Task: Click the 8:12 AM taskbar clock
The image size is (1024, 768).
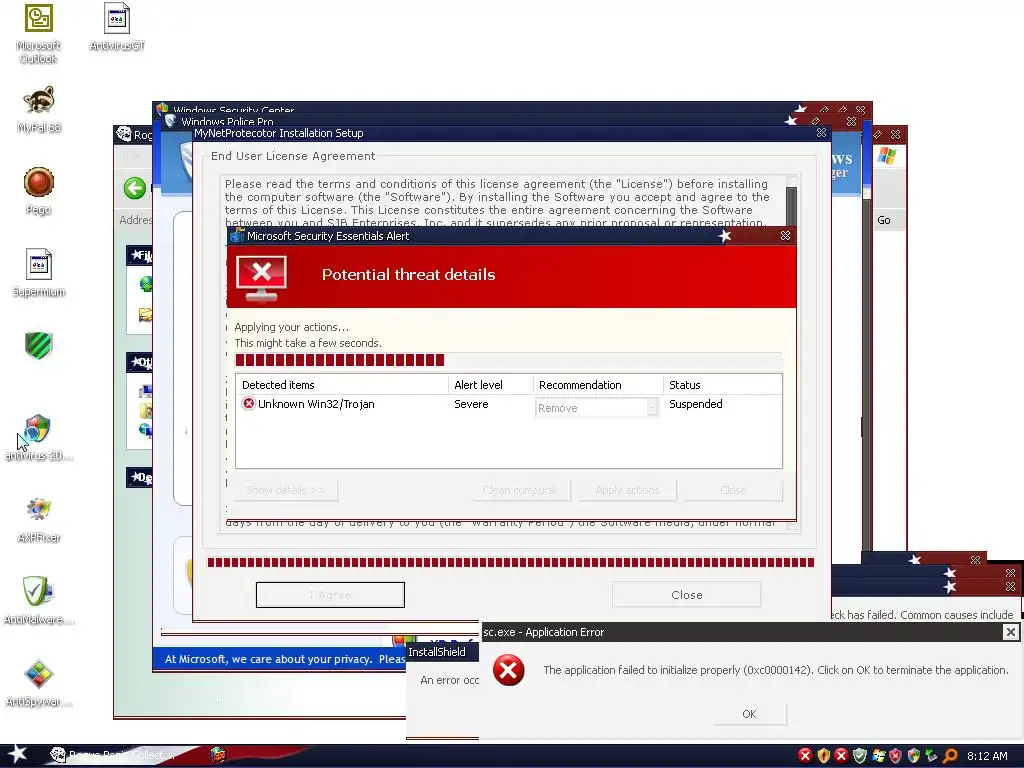Action: (x=987, y=756)
